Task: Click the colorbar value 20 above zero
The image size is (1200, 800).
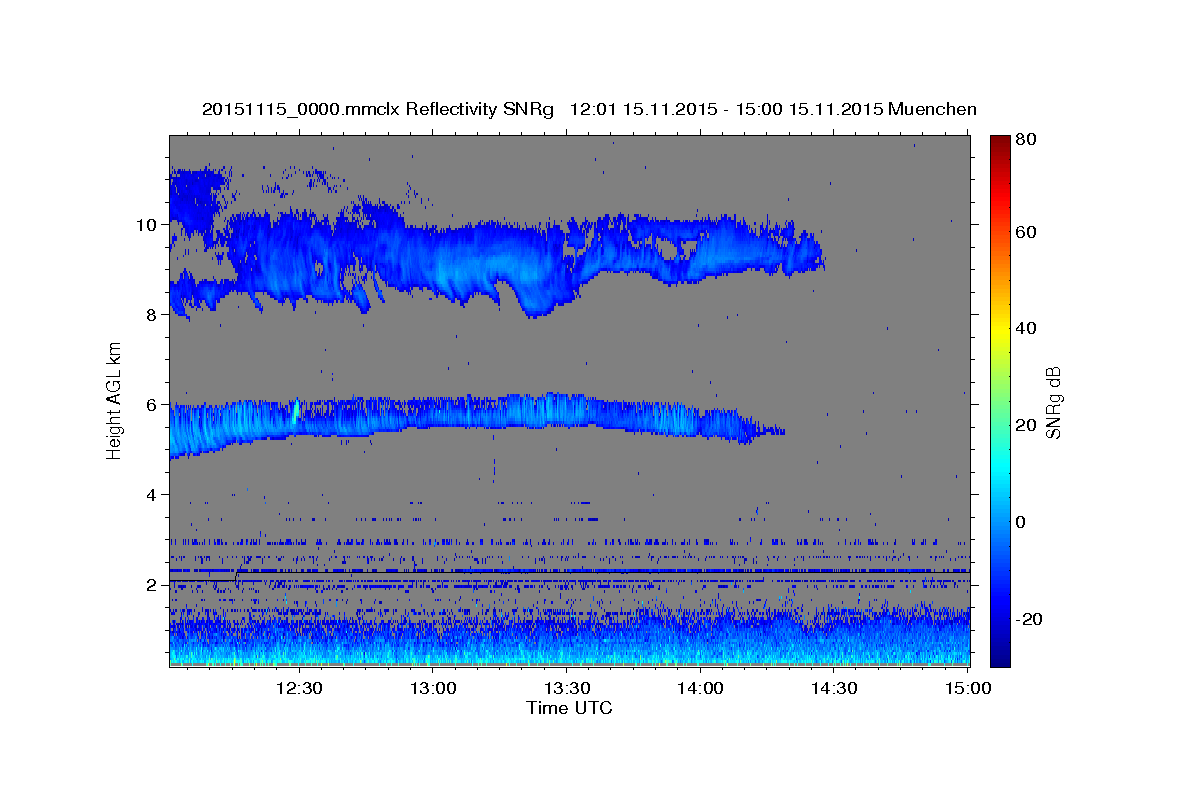Action: [x=1025, y=425]
